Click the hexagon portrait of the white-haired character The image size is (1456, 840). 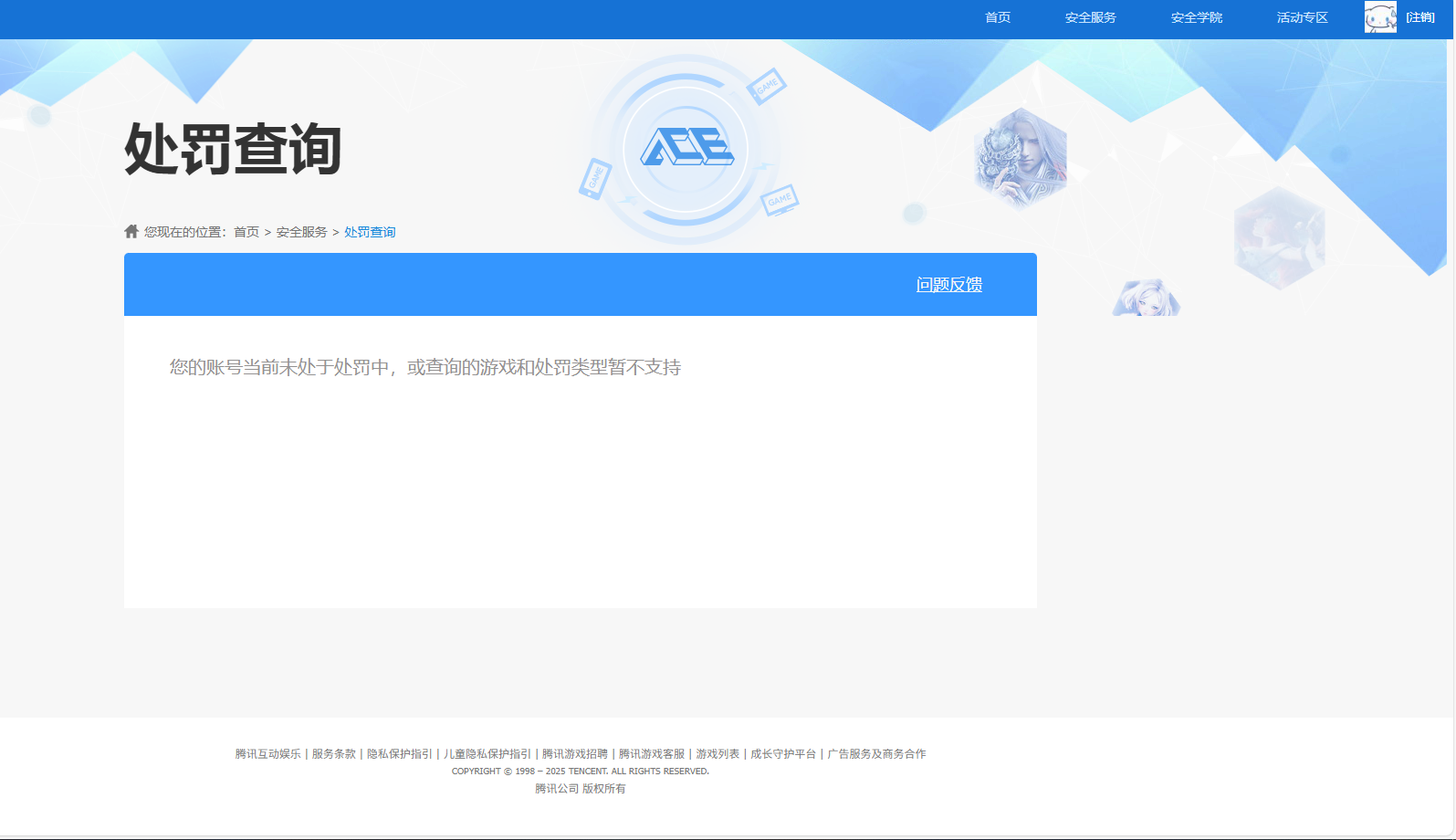click(1021, 158)
